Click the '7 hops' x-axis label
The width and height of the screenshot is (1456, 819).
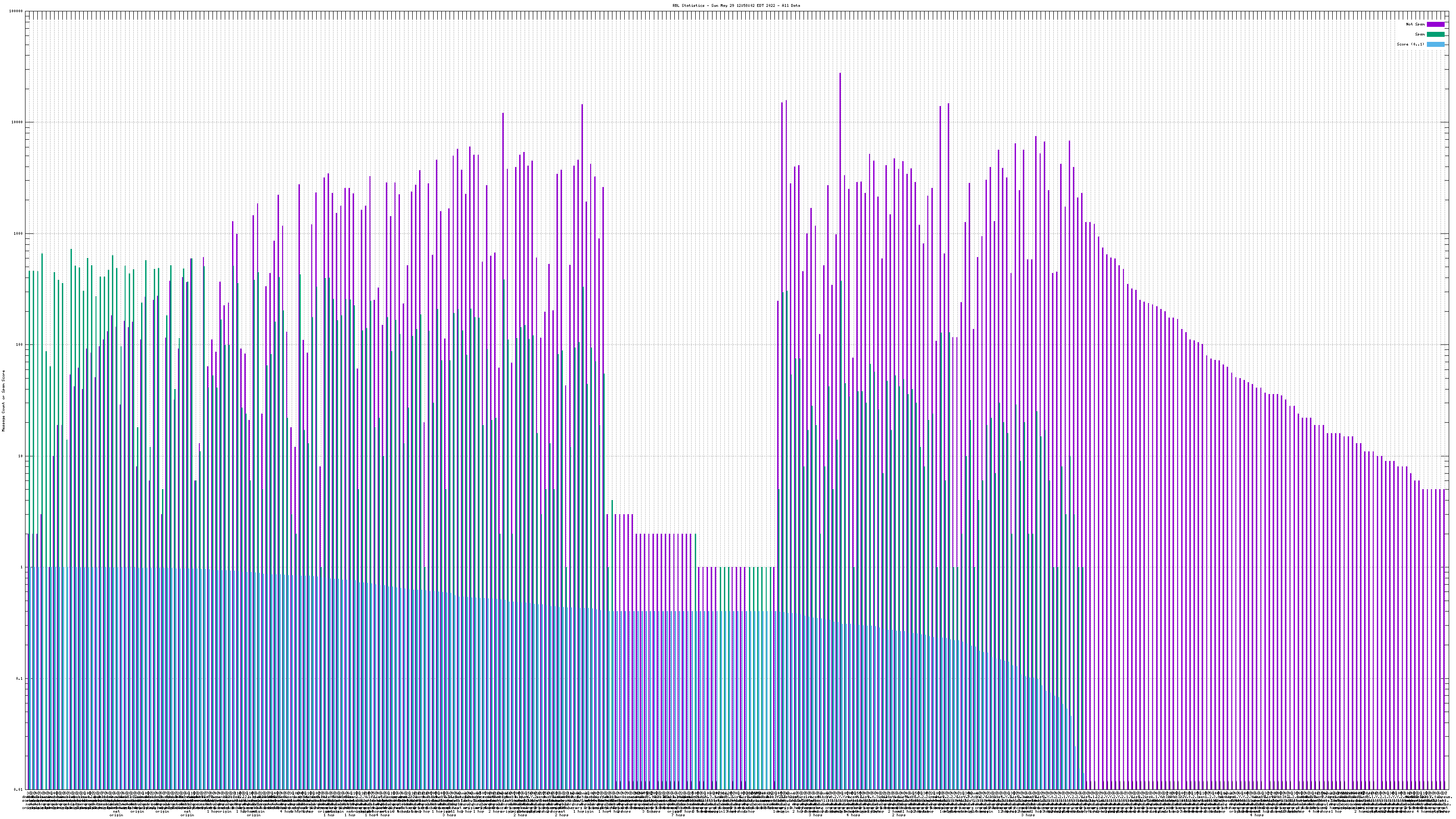(x=677, y=815)
